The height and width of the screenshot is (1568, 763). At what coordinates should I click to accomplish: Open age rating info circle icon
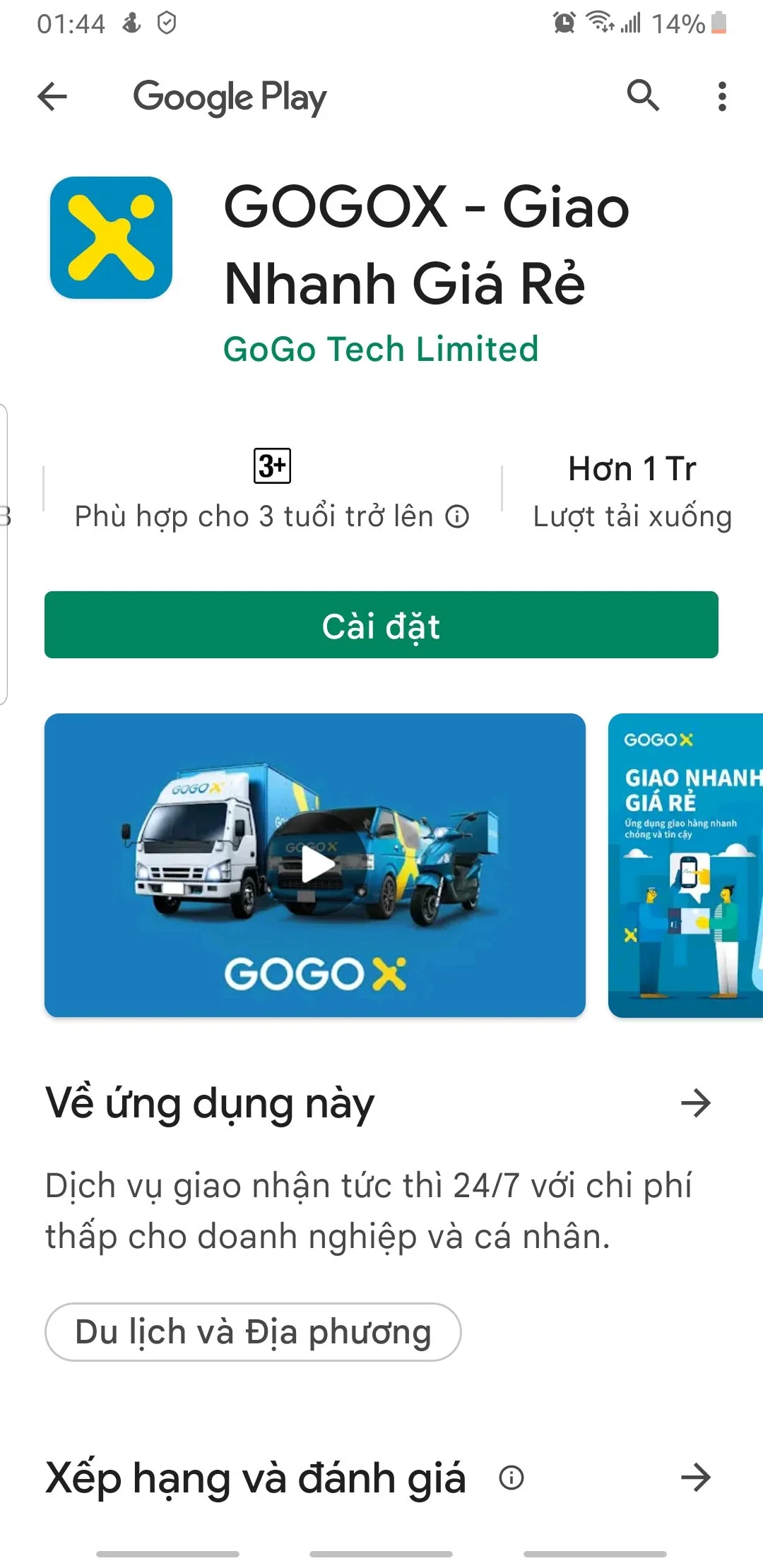coord(457,516)
